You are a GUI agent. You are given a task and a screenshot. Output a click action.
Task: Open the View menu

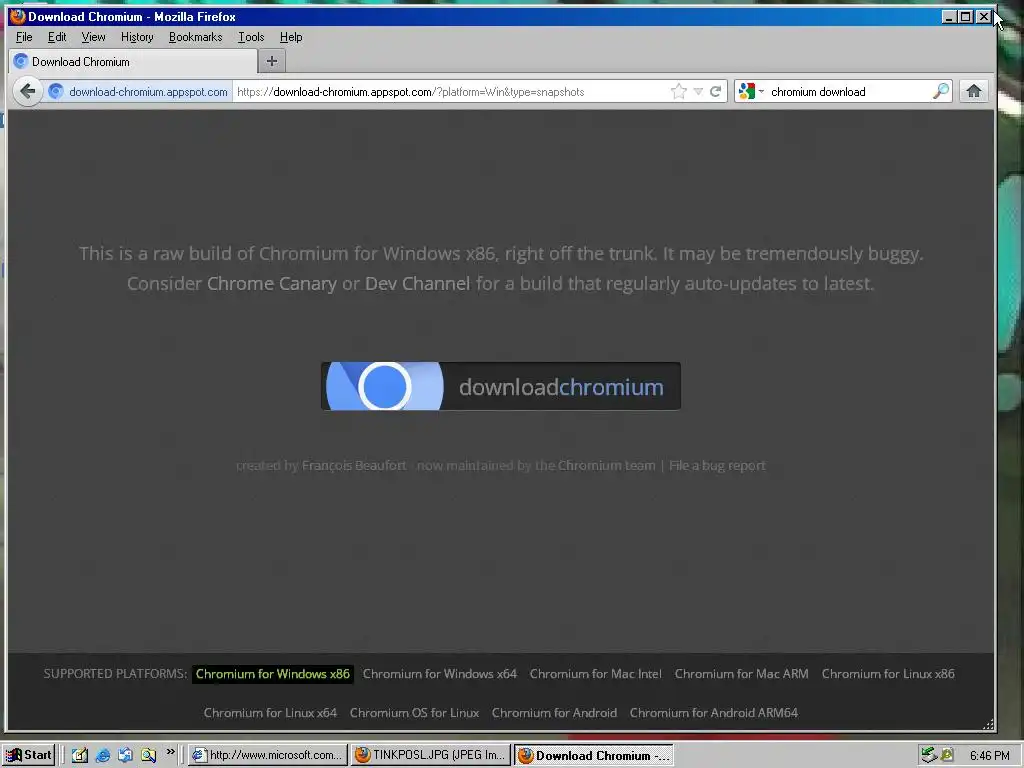coord(93,37)
